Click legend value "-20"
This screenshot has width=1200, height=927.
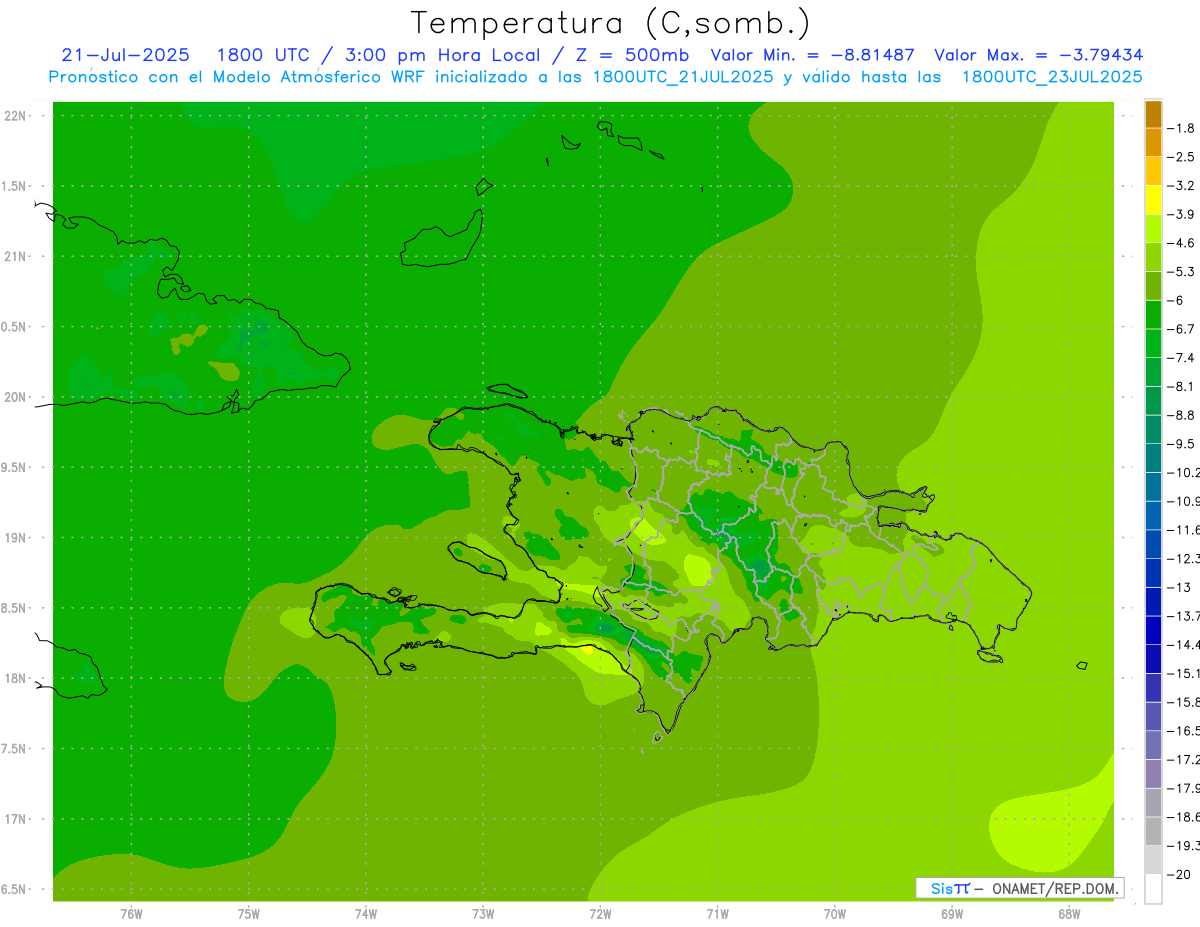coord(1179,874)
